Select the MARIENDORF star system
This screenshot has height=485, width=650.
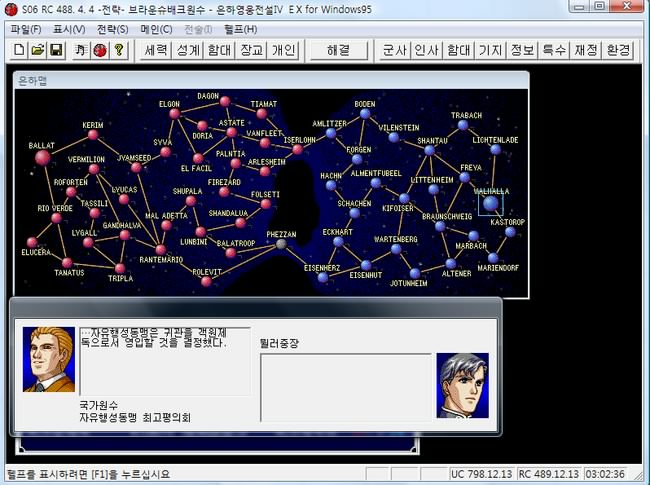point(493,258)
